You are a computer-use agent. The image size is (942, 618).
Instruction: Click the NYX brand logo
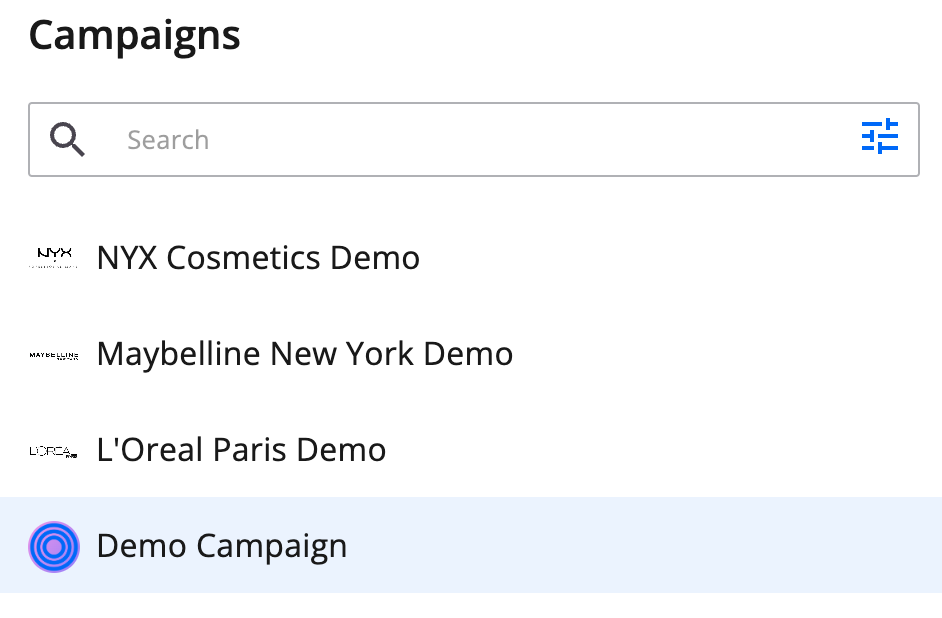point(54,258)
